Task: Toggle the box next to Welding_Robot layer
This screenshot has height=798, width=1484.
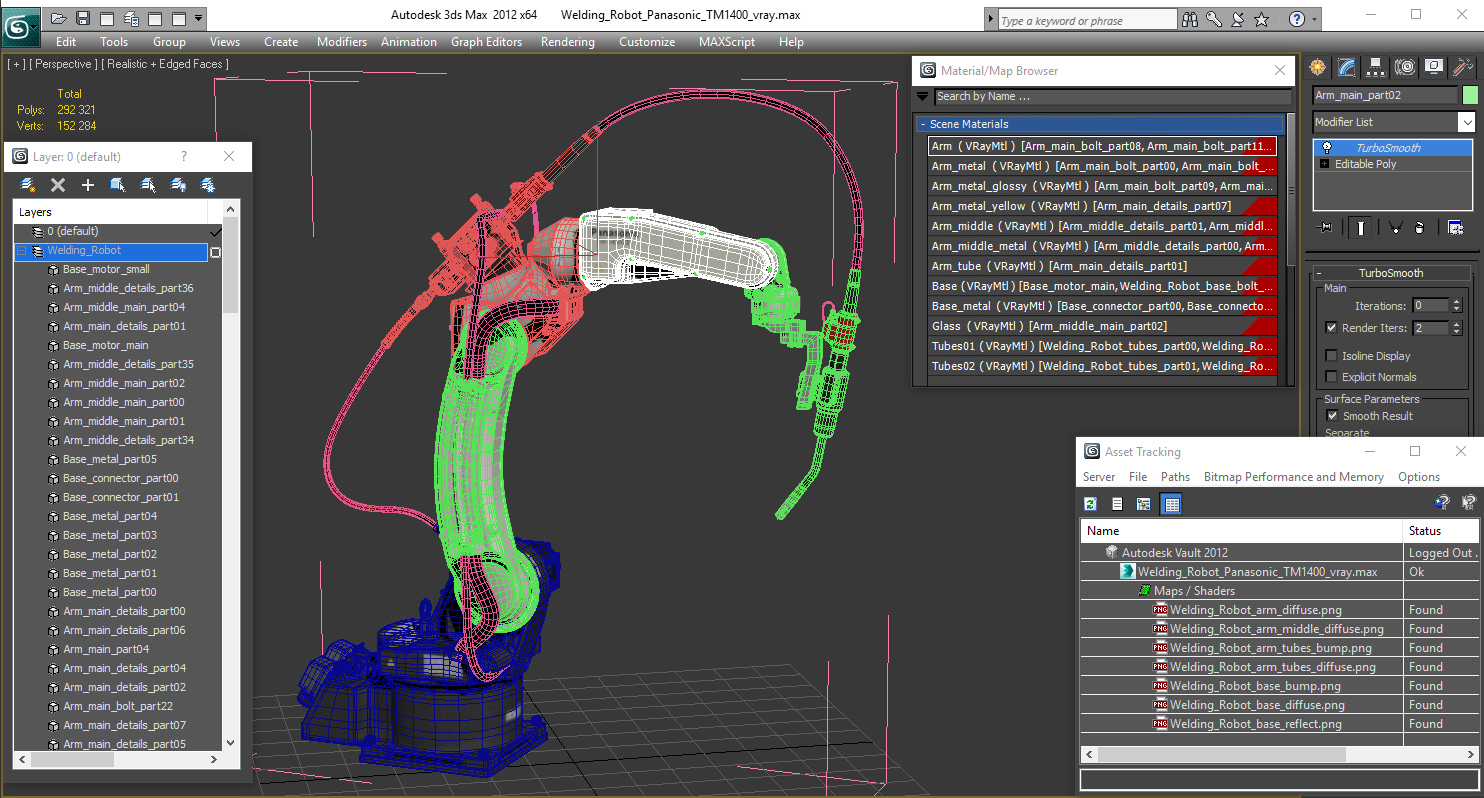Action: [x=214, y=252]
